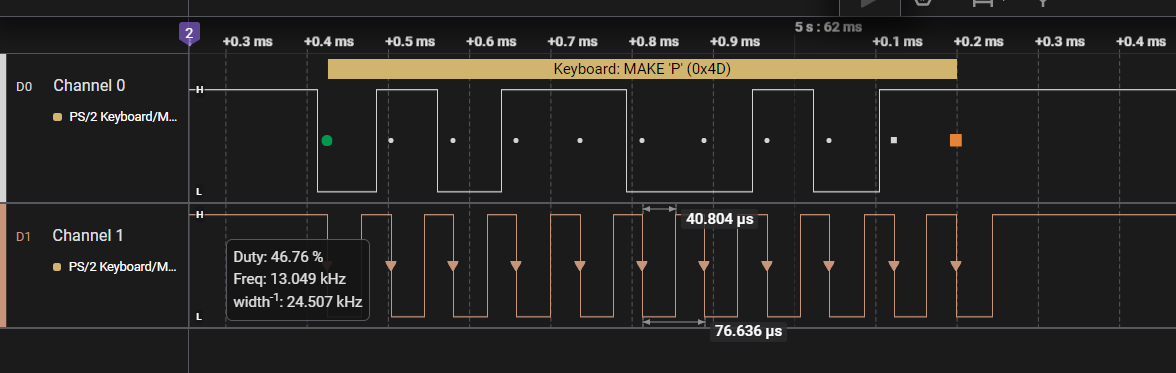Click the orange stop-bit square on Channel 0
The image size is (1176, 373).
[956, 140]
